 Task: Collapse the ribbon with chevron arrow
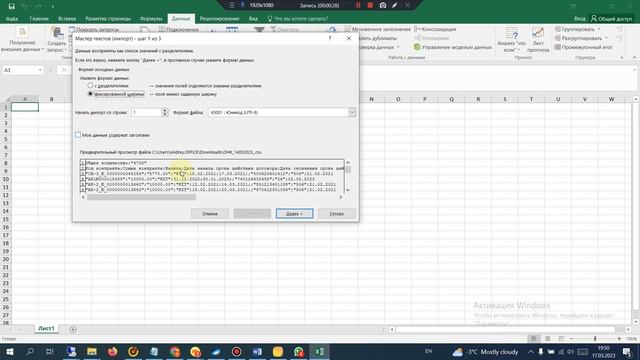634,58
